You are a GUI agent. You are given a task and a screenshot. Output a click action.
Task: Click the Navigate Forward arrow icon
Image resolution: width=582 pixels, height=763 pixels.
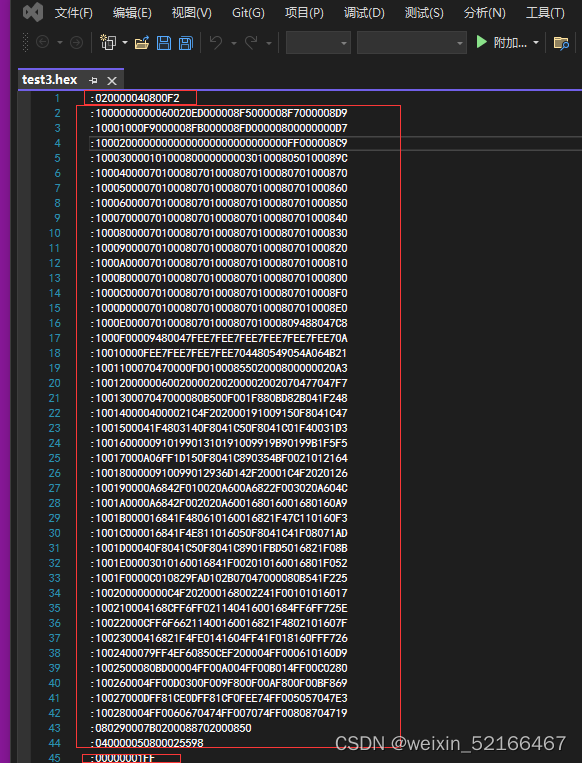(x=76, y=43)
